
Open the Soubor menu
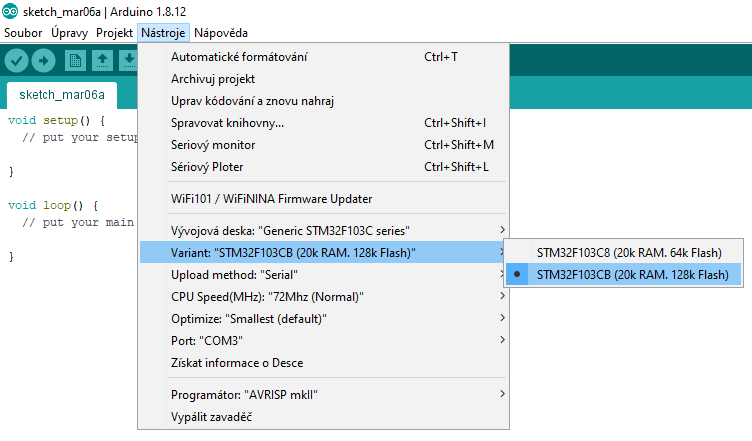pyautogui.click(x=23, y=33)
